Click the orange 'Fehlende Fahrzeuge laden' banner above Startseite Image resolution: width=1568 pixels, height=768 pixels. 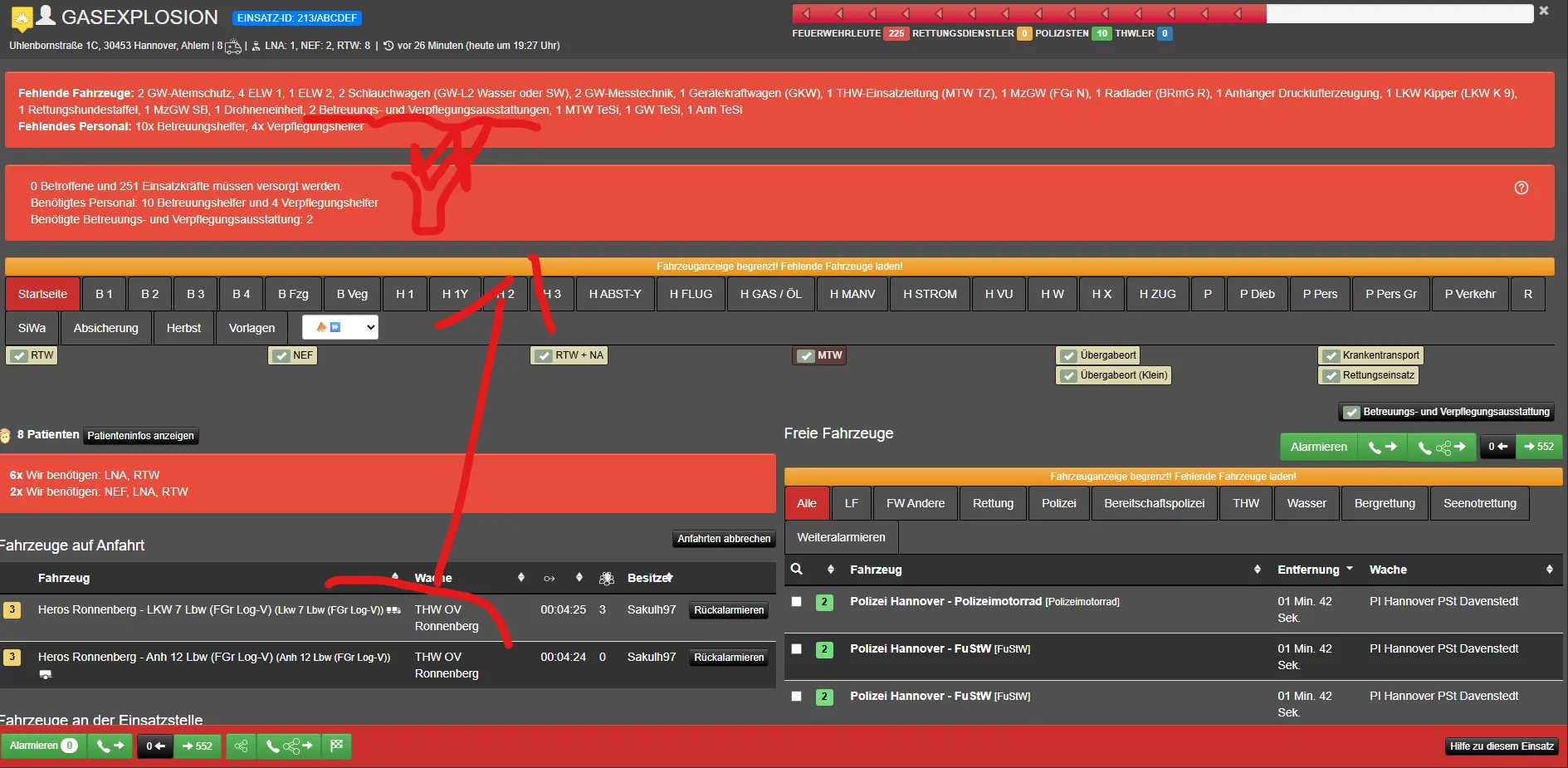tap(779, 267)
